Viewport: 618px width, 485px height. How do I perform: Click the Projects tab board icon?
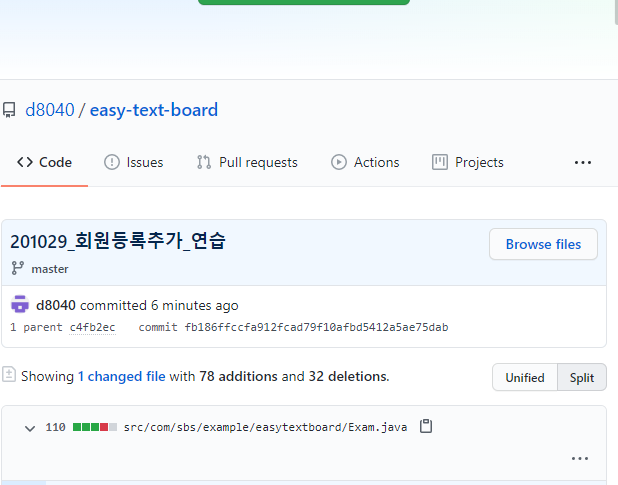coord(440,162)
